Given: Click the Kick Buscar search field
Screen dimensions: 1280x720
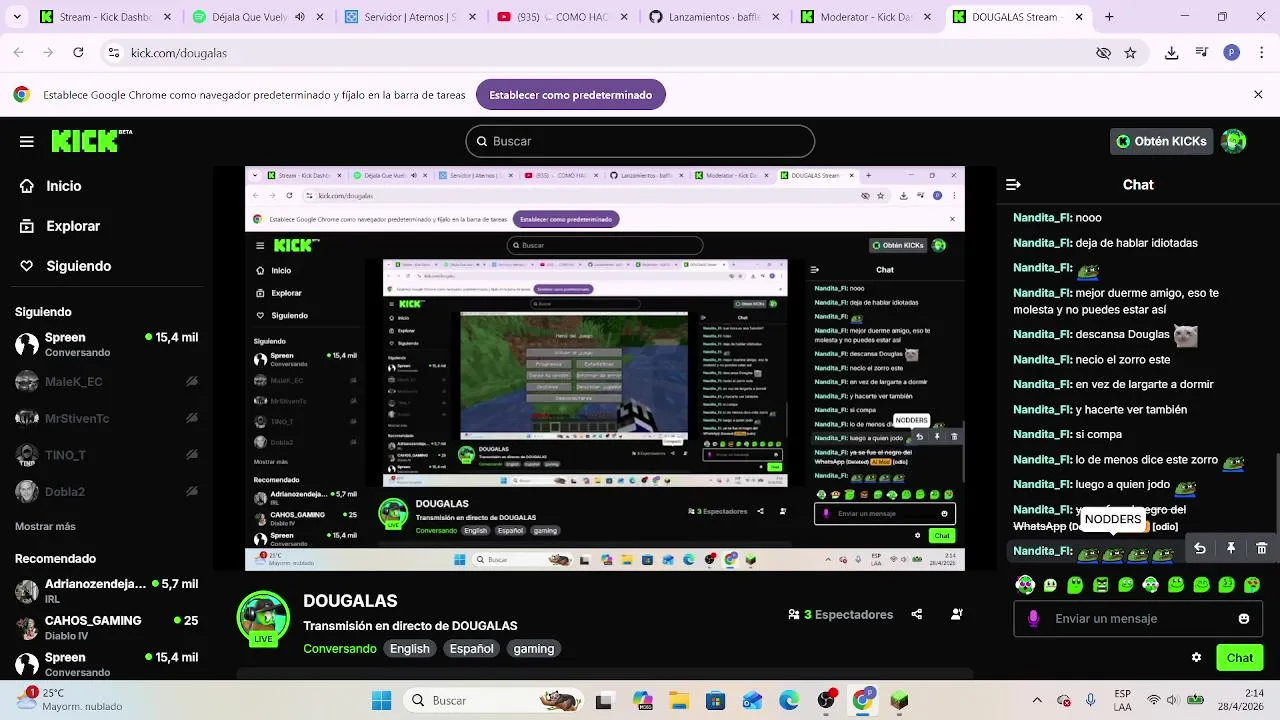Looking at the screenshot, I should (x=640, y=141).
